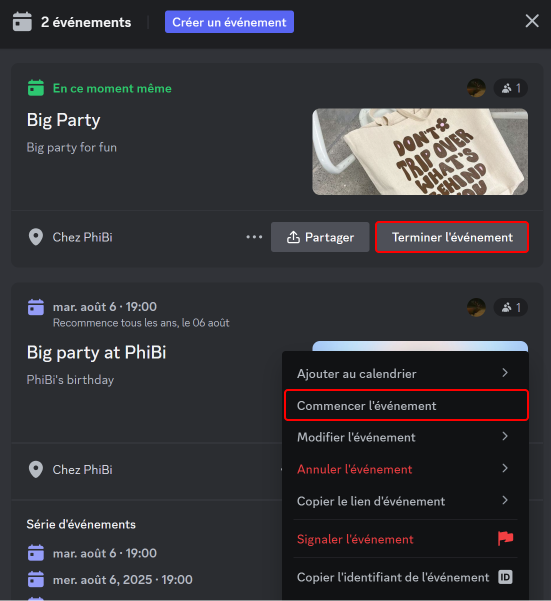Click the green calendar icon for En ce moment même
The width and height of the screenshot is (551, 601).
36,88
